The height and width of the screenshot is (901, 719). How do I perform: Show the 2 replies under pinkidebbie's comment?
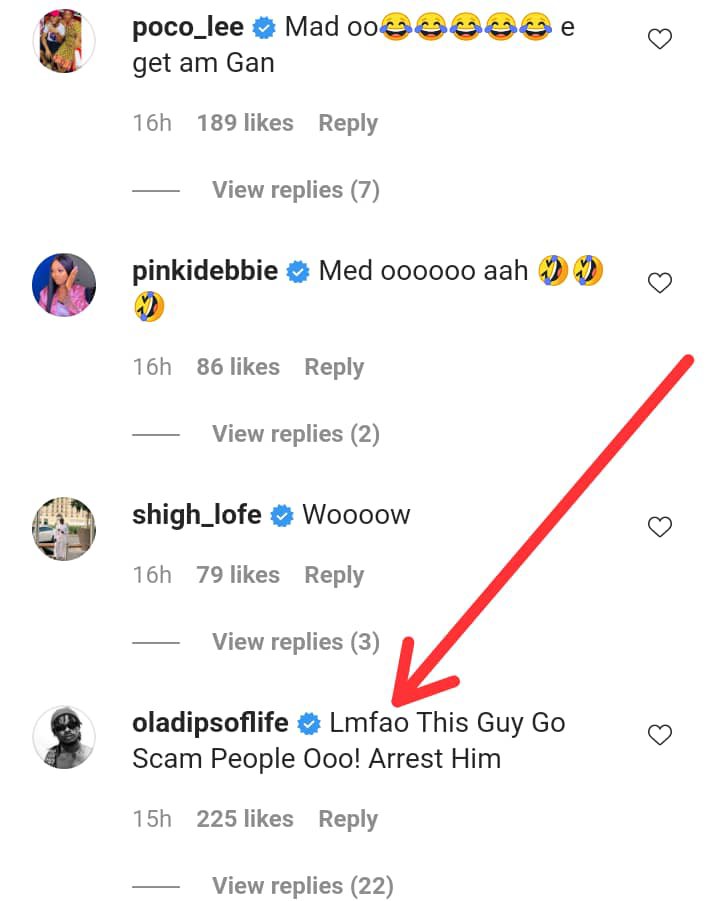(296, 433)
